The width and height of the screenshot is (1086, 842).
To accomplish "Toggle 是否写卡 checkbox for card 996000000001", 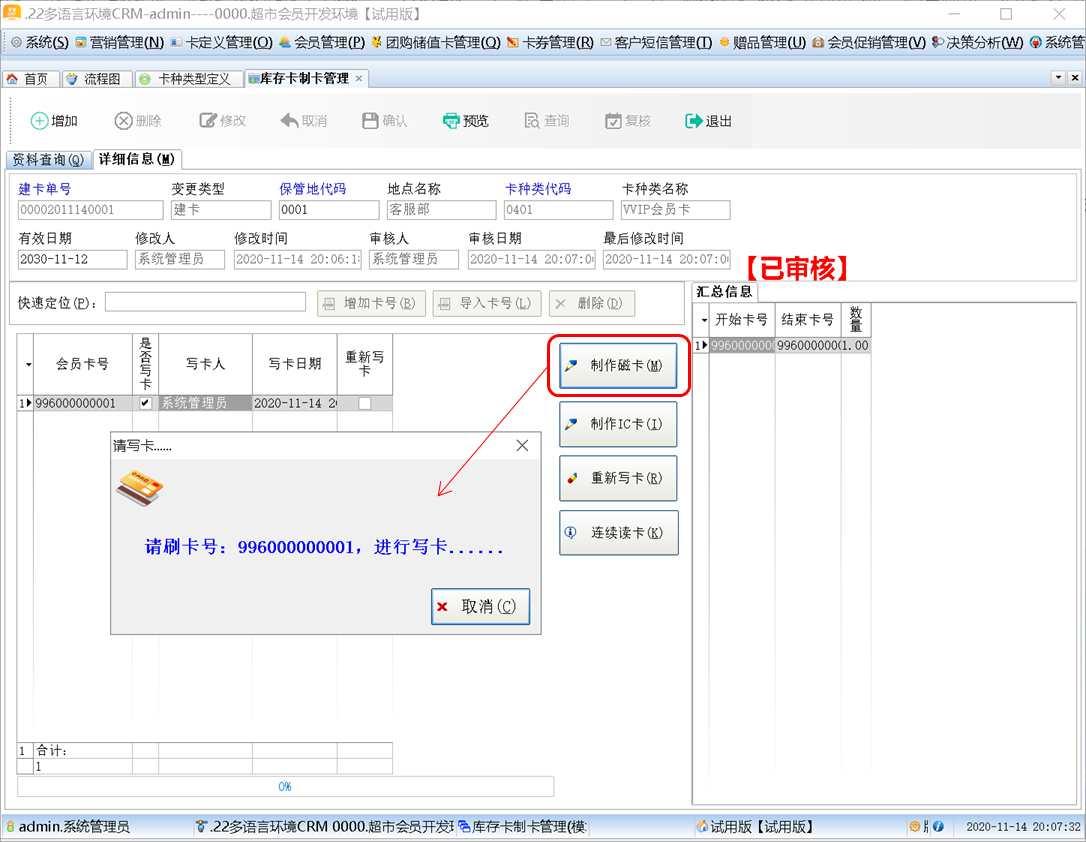I will [145, 403].
